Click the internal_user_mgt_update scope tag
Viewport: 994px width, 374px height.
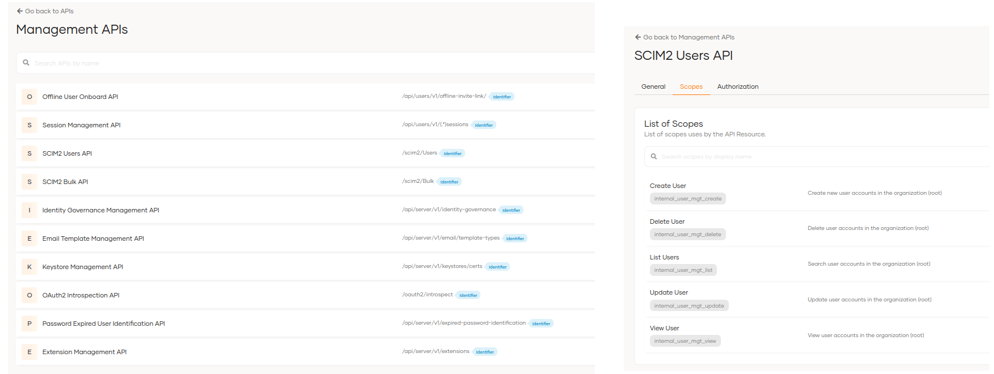[689, 306]
